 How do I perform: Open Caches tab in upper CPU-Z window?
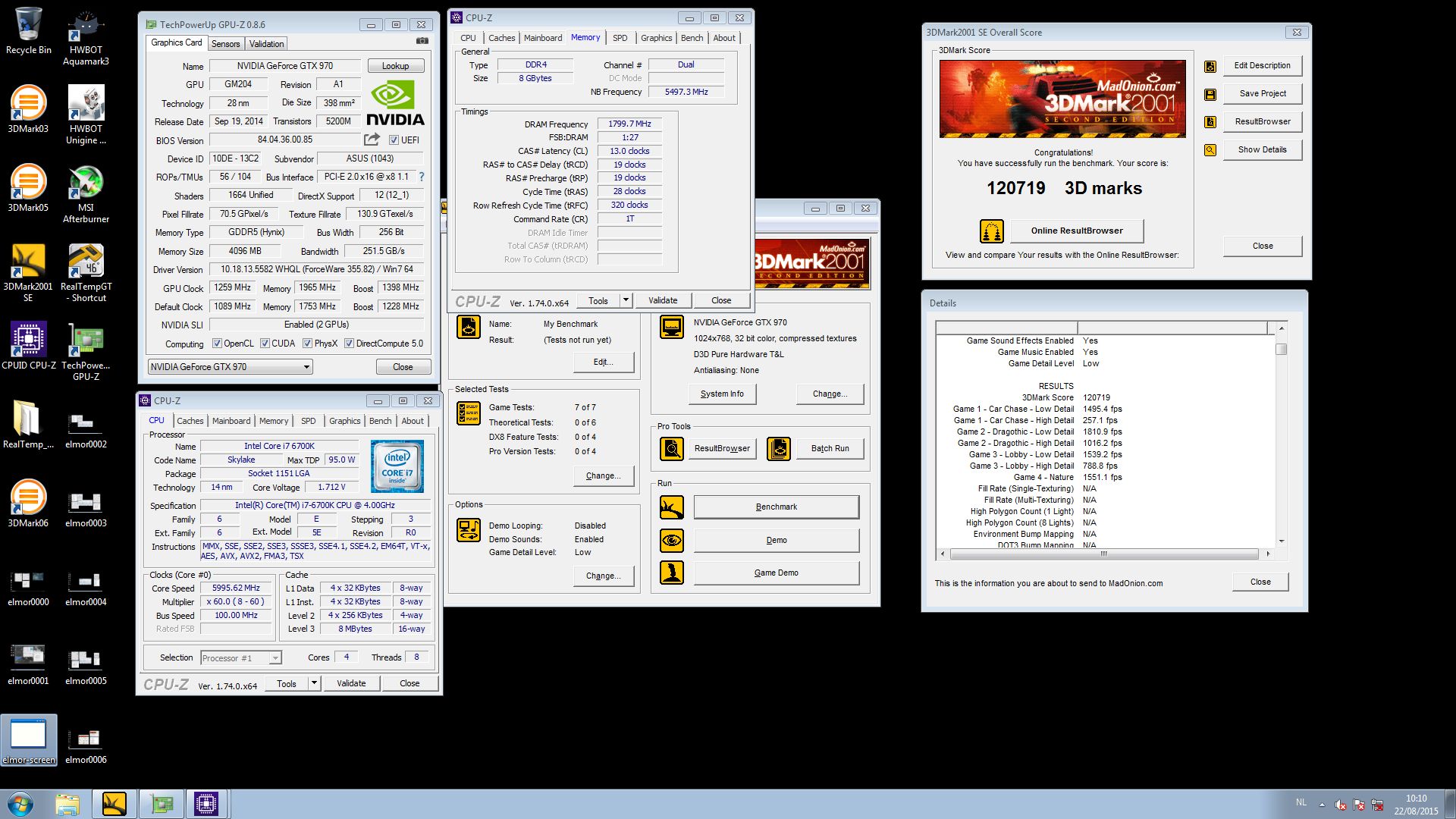501,38
